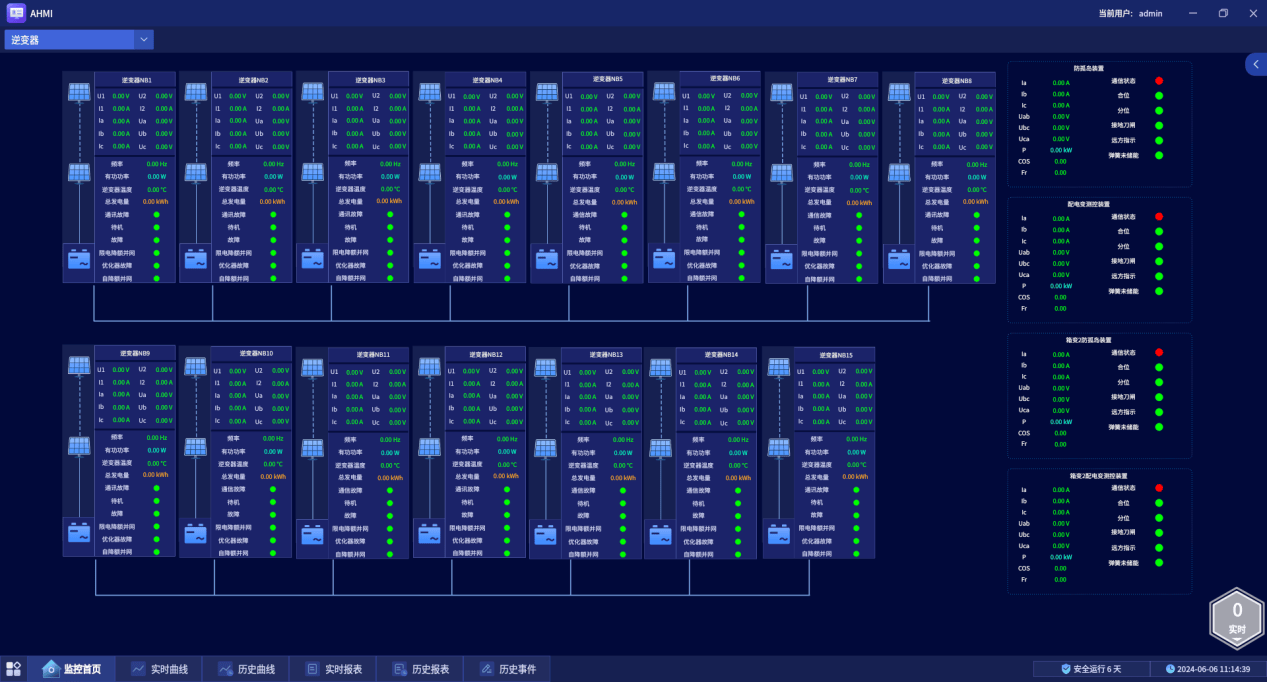The height and width of the screenshot is (682, 1267).
Task: Click the battery inverter icon of 逆变器NB2
Action: 196,258
